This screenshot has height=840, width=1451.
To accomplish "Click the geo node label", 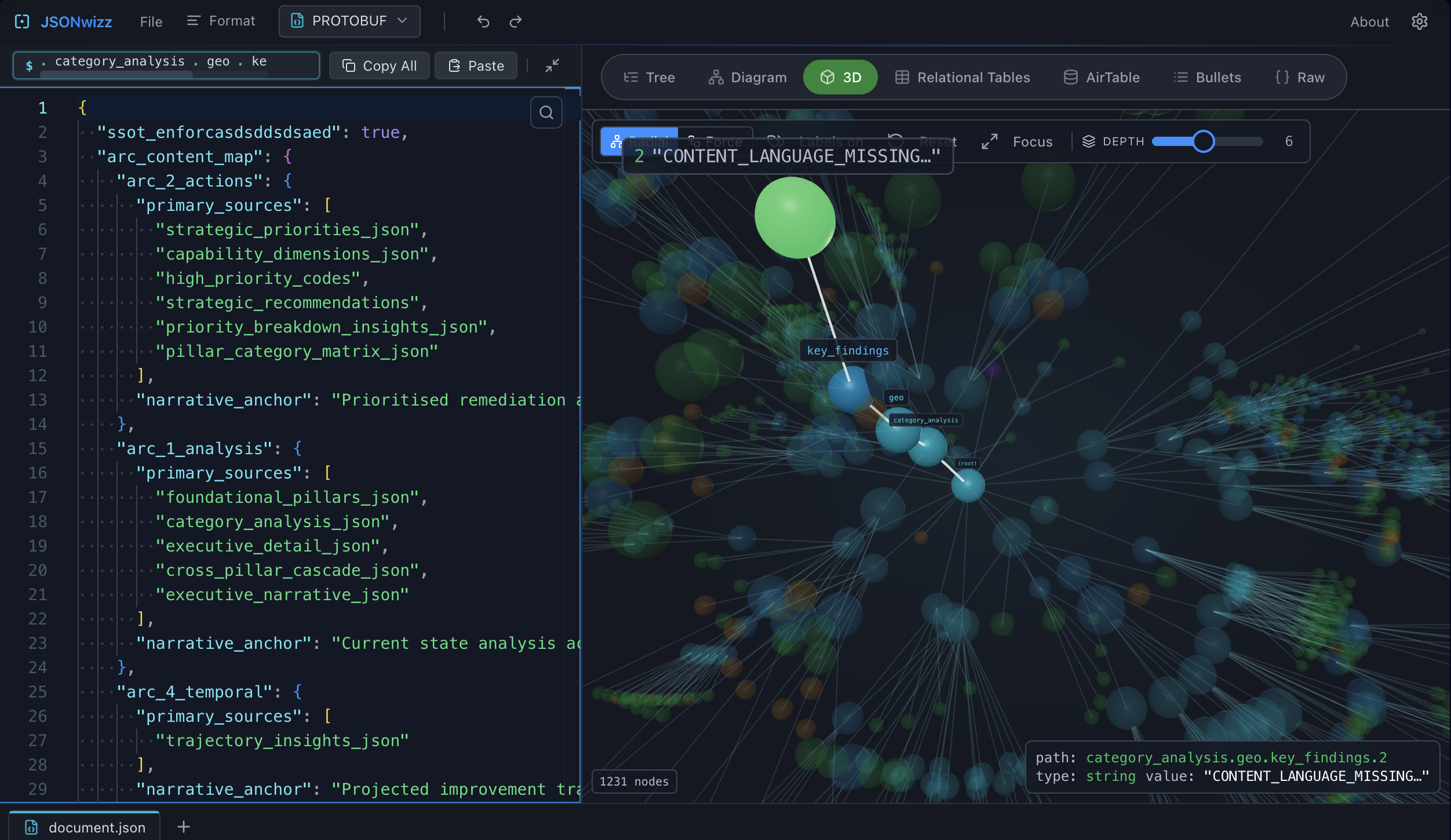I will [896, 397].
